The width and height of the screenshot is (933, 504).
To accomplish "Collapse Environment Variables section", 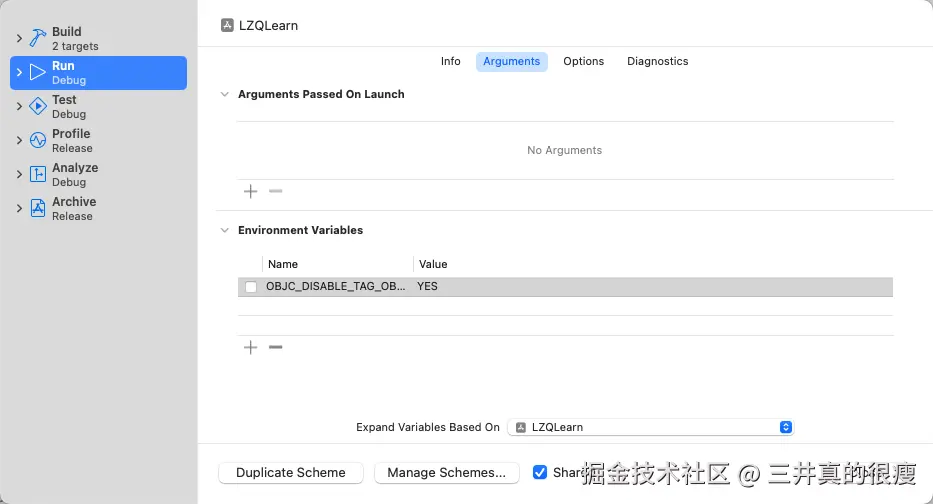I will [224, 230].
